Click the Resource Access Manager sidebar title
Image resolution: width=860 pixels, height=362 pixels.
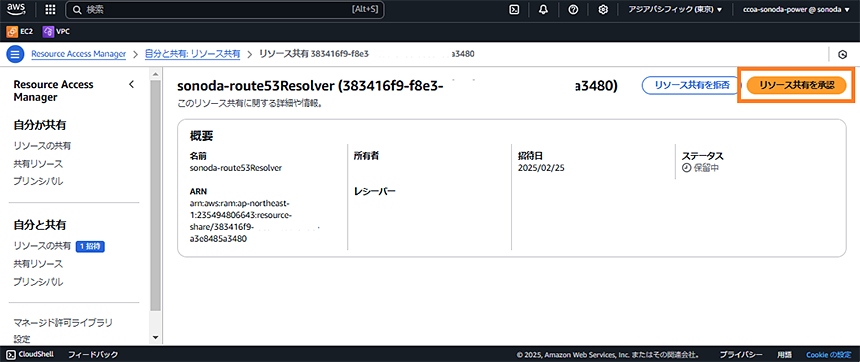(53, 90)
